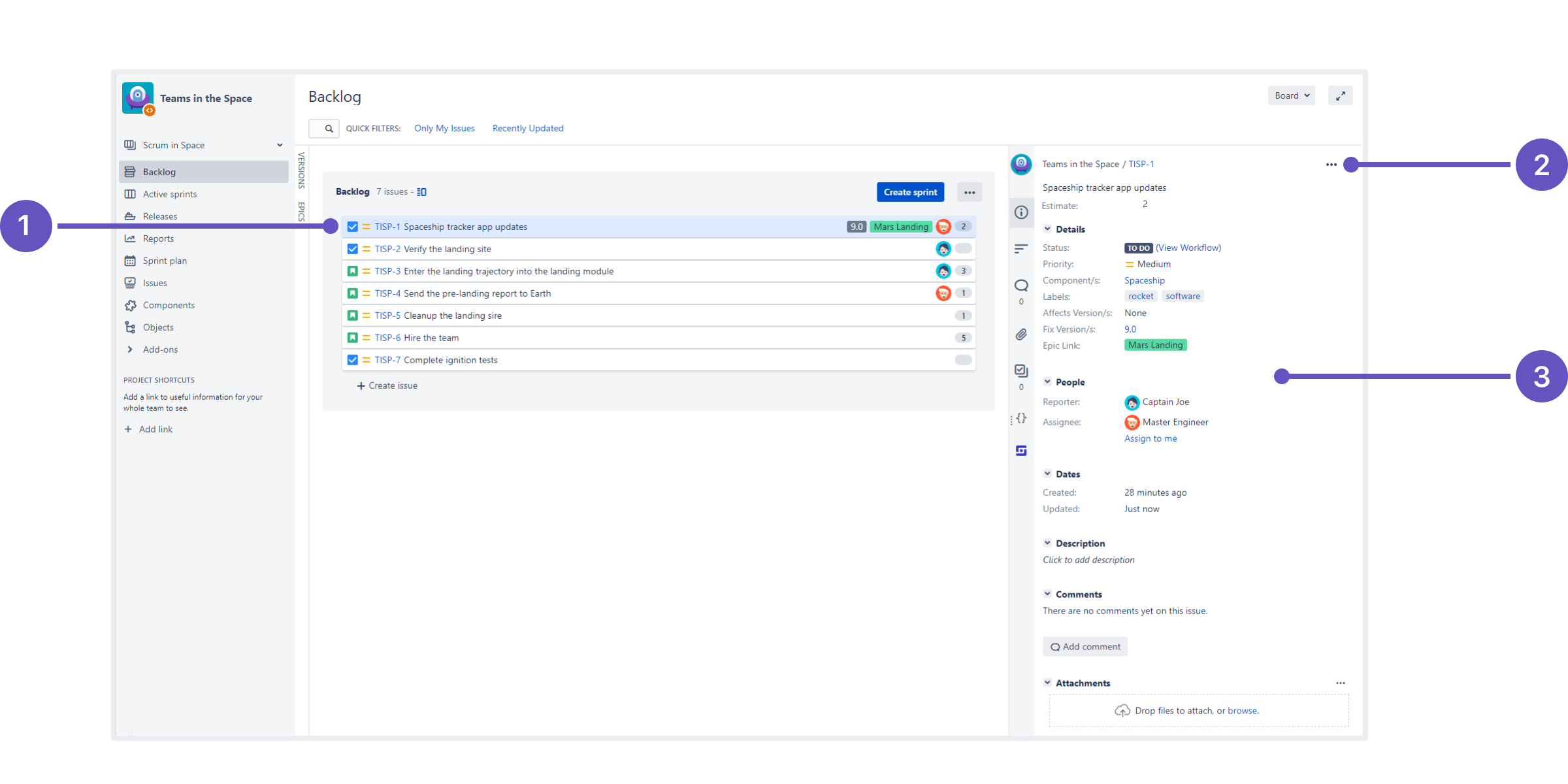Viewport: 1568px width, 784px height.
Task: Open the Components page
Action: pyautogui.click(x=169, y=304)
